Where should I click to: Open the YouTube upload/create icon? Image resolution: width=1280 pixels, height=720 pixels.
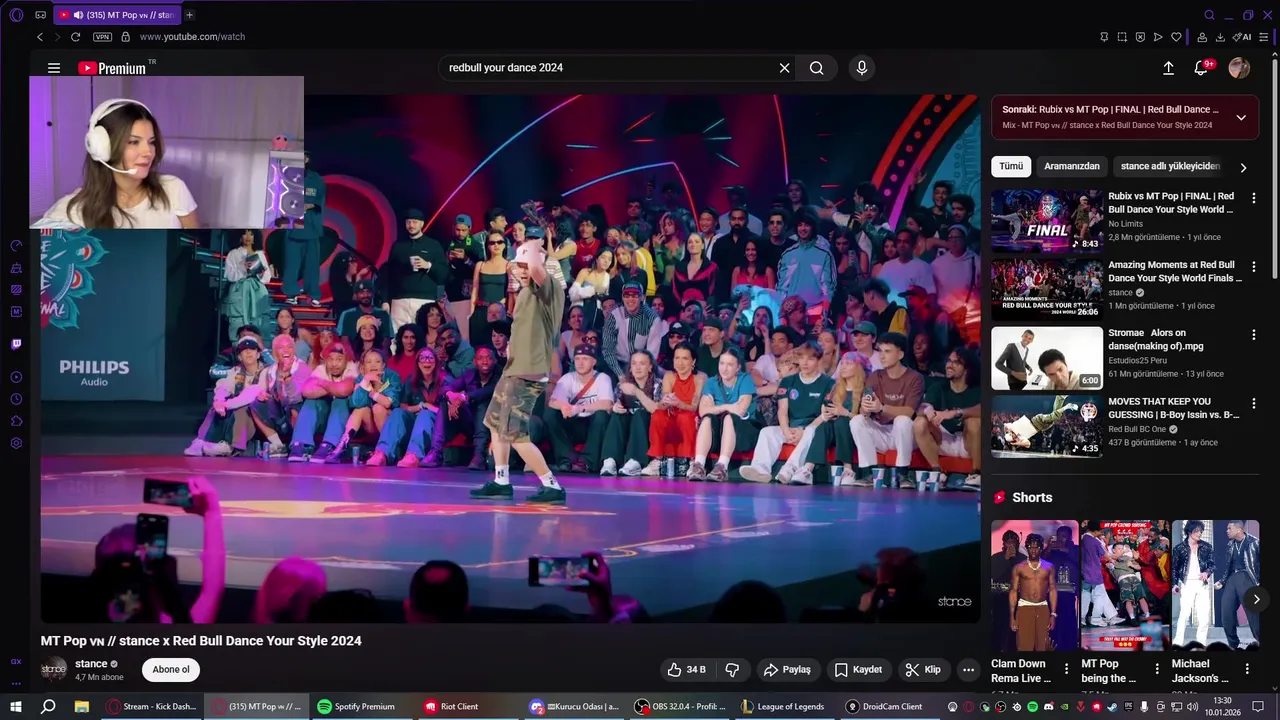[1168, 68]
